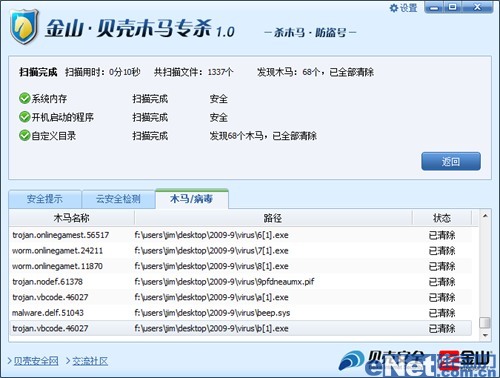
Task: Click path ending beep.sys
Action: click(x=212, y=313)
